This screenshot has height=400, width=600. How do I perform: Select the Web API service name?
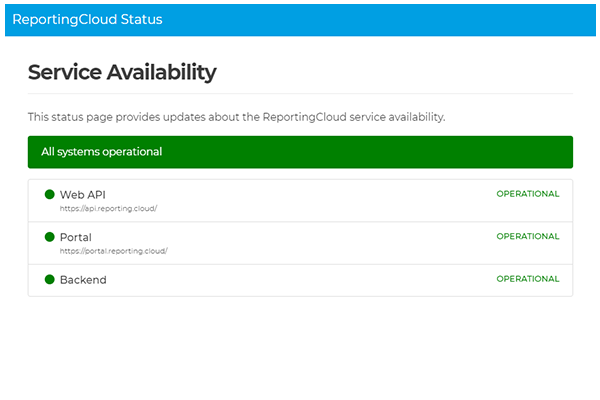[x=83, y=195]
